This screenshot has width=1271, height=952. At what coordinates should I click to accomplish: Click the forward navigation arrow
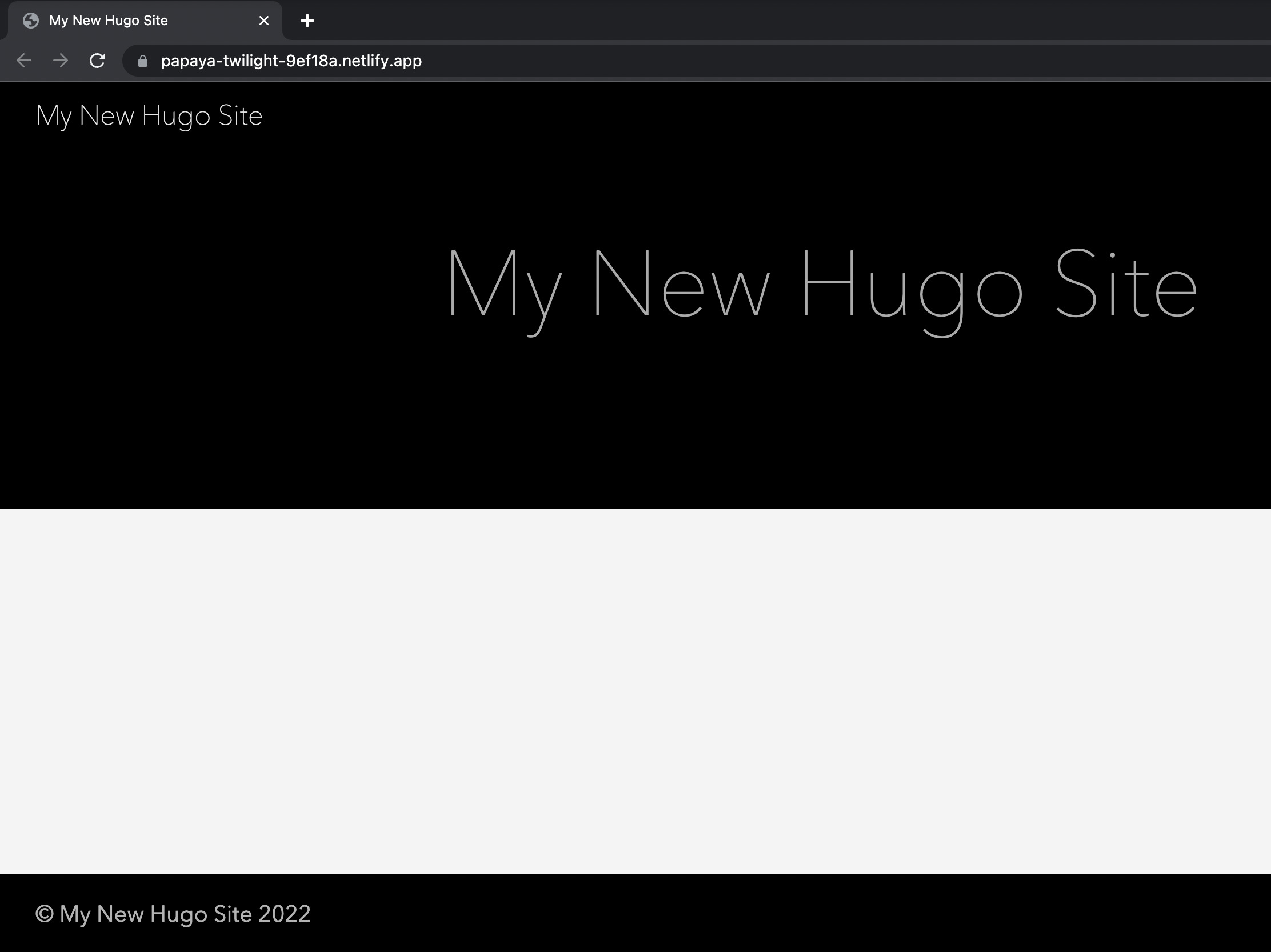tap(61, 61)
